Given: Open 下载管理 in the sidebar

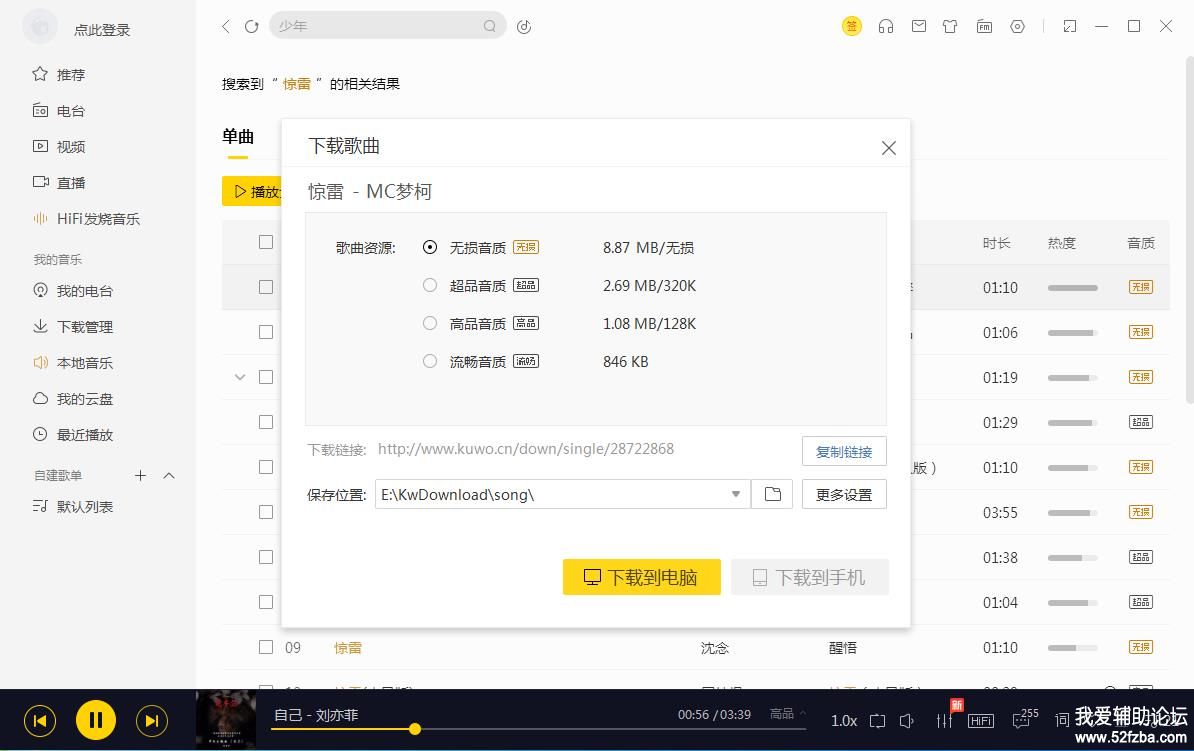Looking at the screenshot, I should click(84, 327).
